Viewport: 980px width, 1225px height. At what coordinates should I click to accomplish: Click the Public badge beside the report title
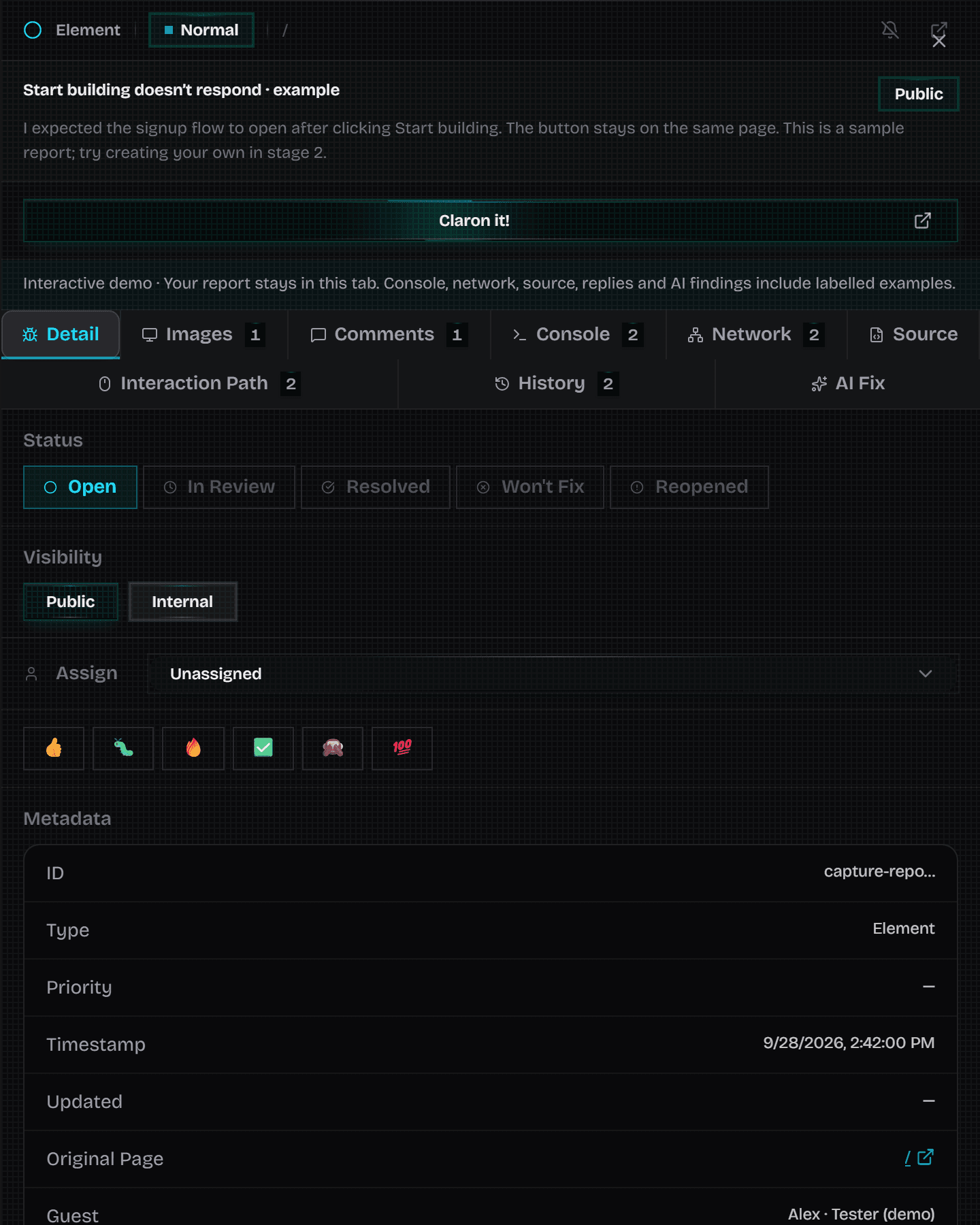(x=919, y=94)
